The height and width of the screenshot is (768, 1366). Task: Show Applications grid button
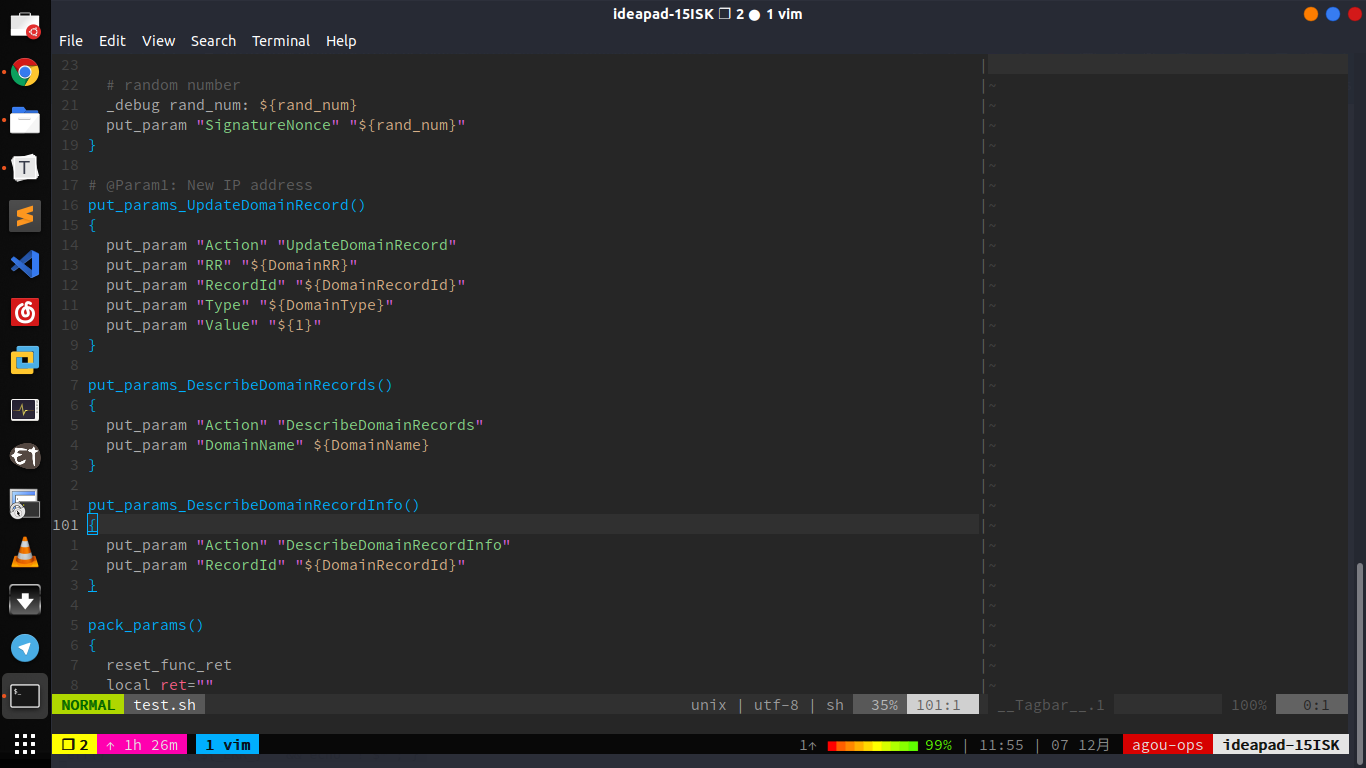25,744
